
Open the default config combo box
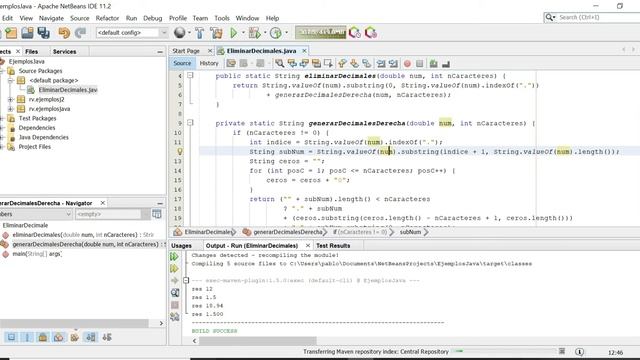[x=131, y=33]
